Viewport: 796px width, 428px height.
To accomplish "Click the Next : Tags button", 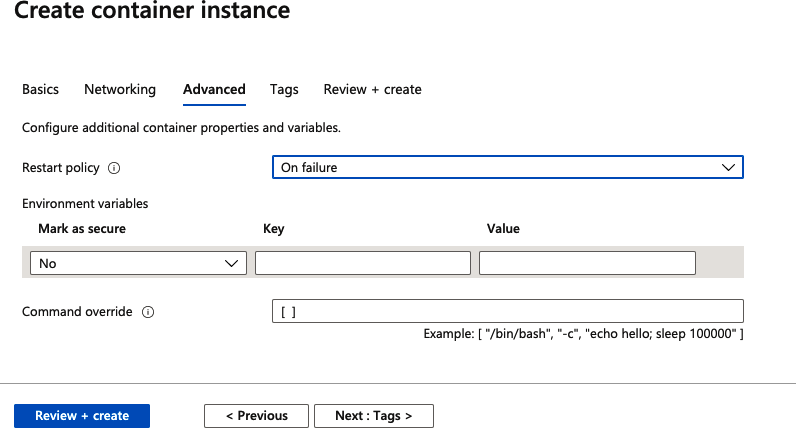I will [373, 416].
